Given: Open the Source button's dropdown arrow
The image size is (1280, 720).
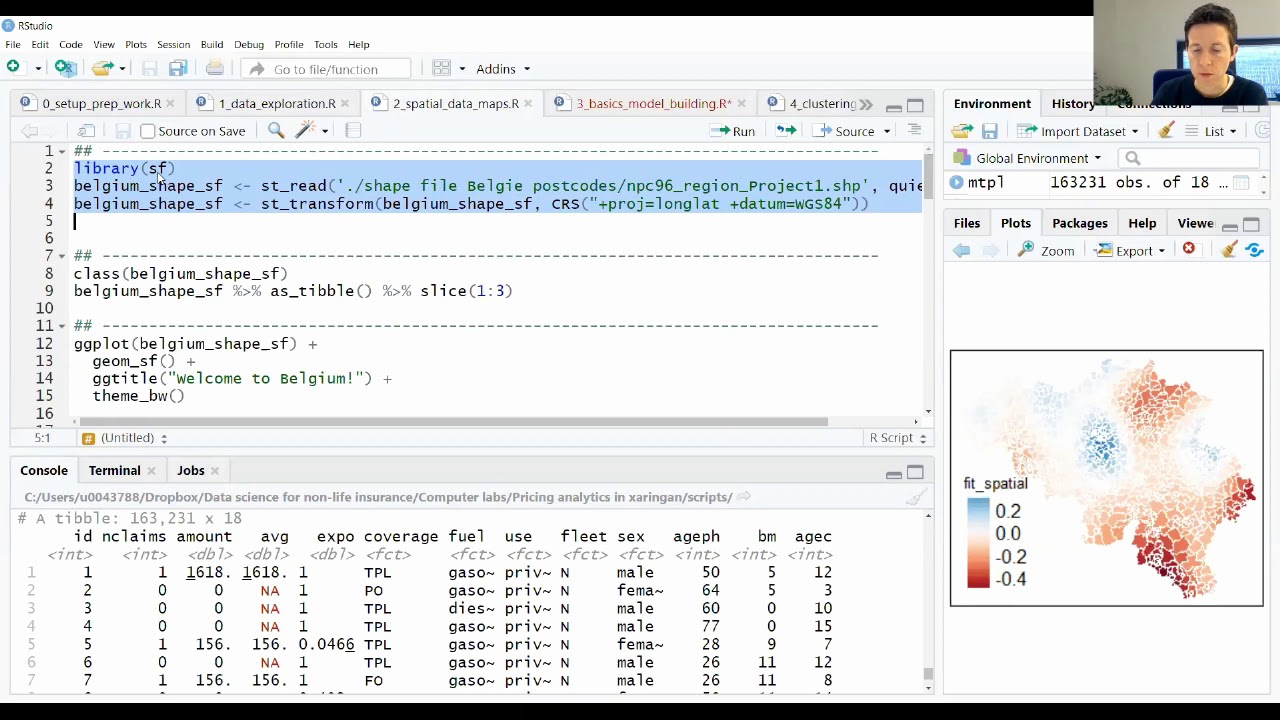Looking at the screenshot, I should tap(887, 131).
